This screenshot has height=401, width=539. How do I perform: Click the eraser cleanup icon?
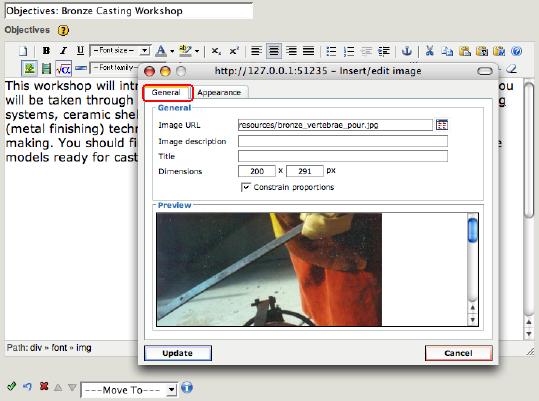pyautogui.click(x=512, y=69)
